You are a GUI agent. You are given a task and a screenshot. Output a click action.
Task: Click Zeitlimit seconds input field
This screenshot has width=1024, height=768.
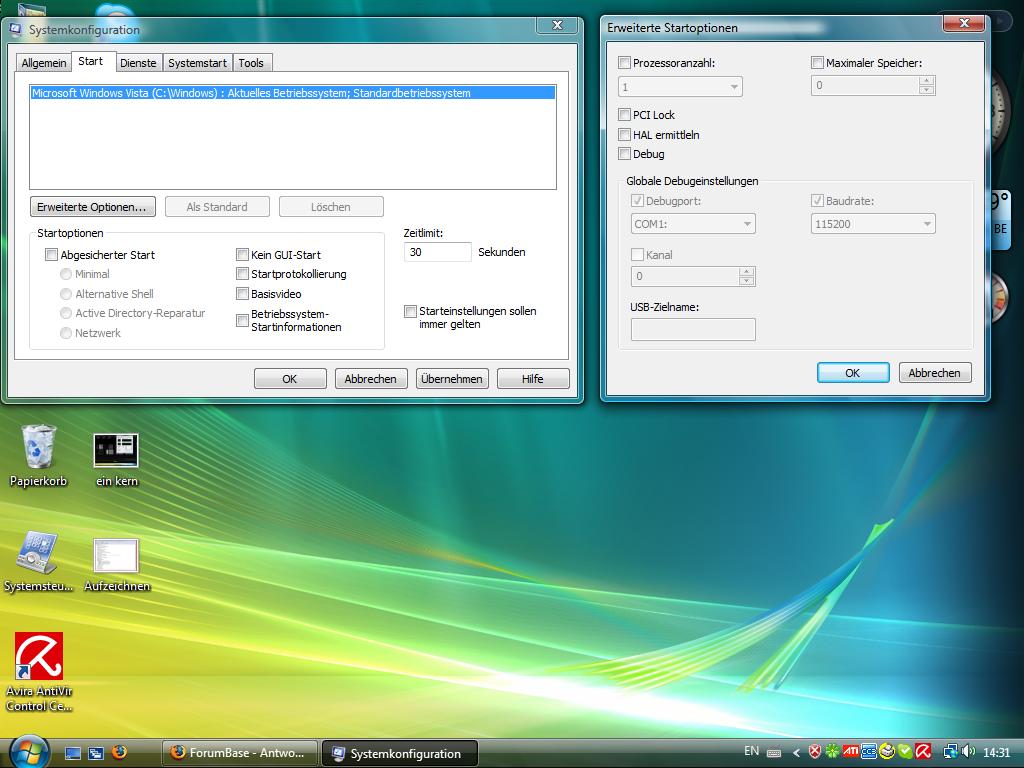[x=438, y=252]
